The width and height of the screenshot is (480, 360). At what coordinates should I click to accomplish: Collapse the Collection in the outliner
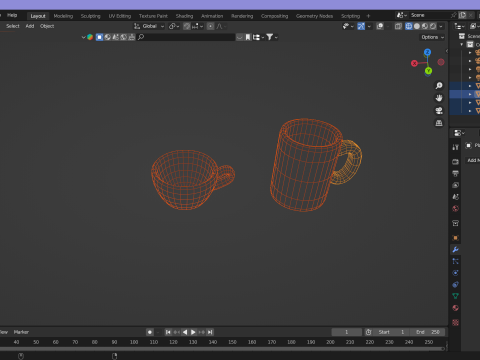462,44
